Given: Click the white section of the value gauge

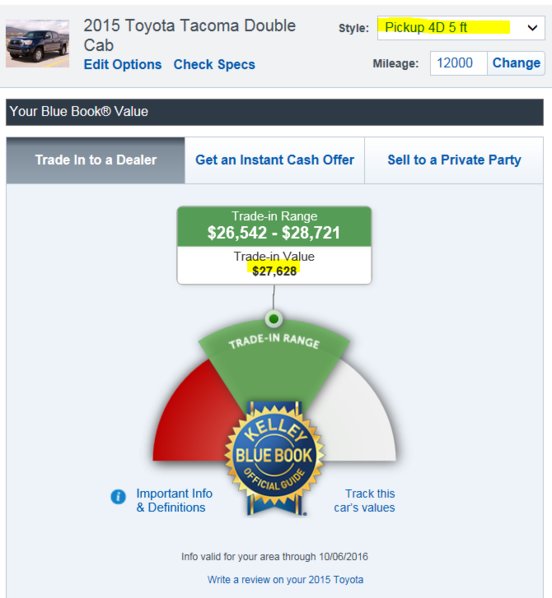Looking at the screenshot, I should point(355,420).
